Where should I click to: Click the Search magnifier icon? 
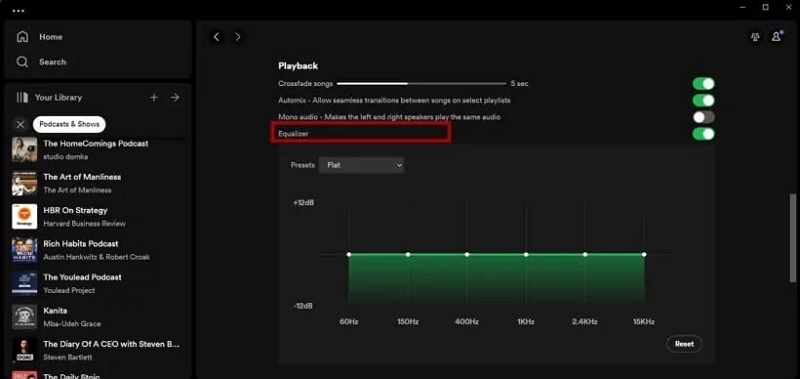pyautogui.click(x=22, y=62)
